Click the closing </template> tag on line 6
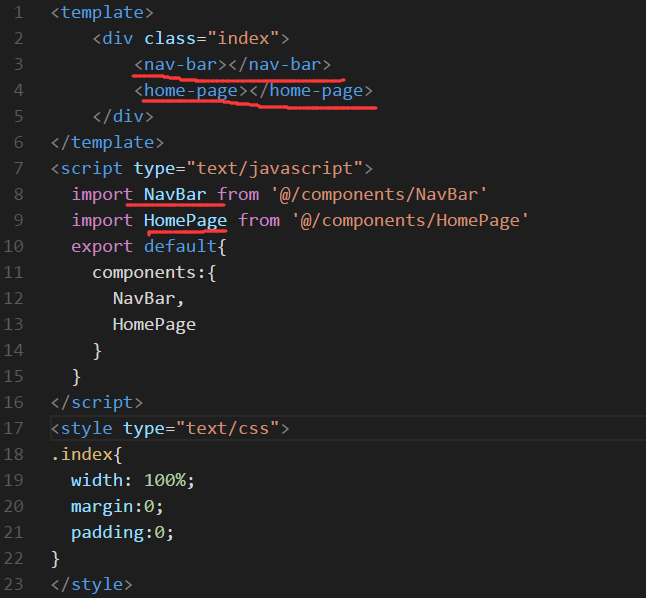This screenshot has width=646, height=598. tap(107, 142)
